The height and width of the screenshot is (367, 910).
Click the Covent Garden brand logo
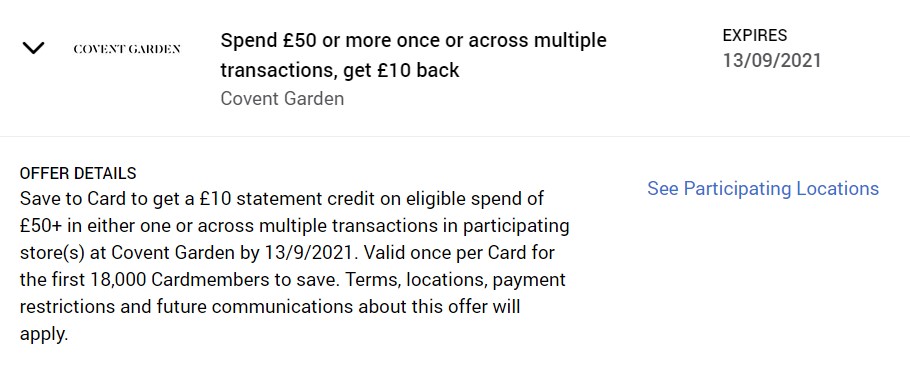[x=127, y=49]
